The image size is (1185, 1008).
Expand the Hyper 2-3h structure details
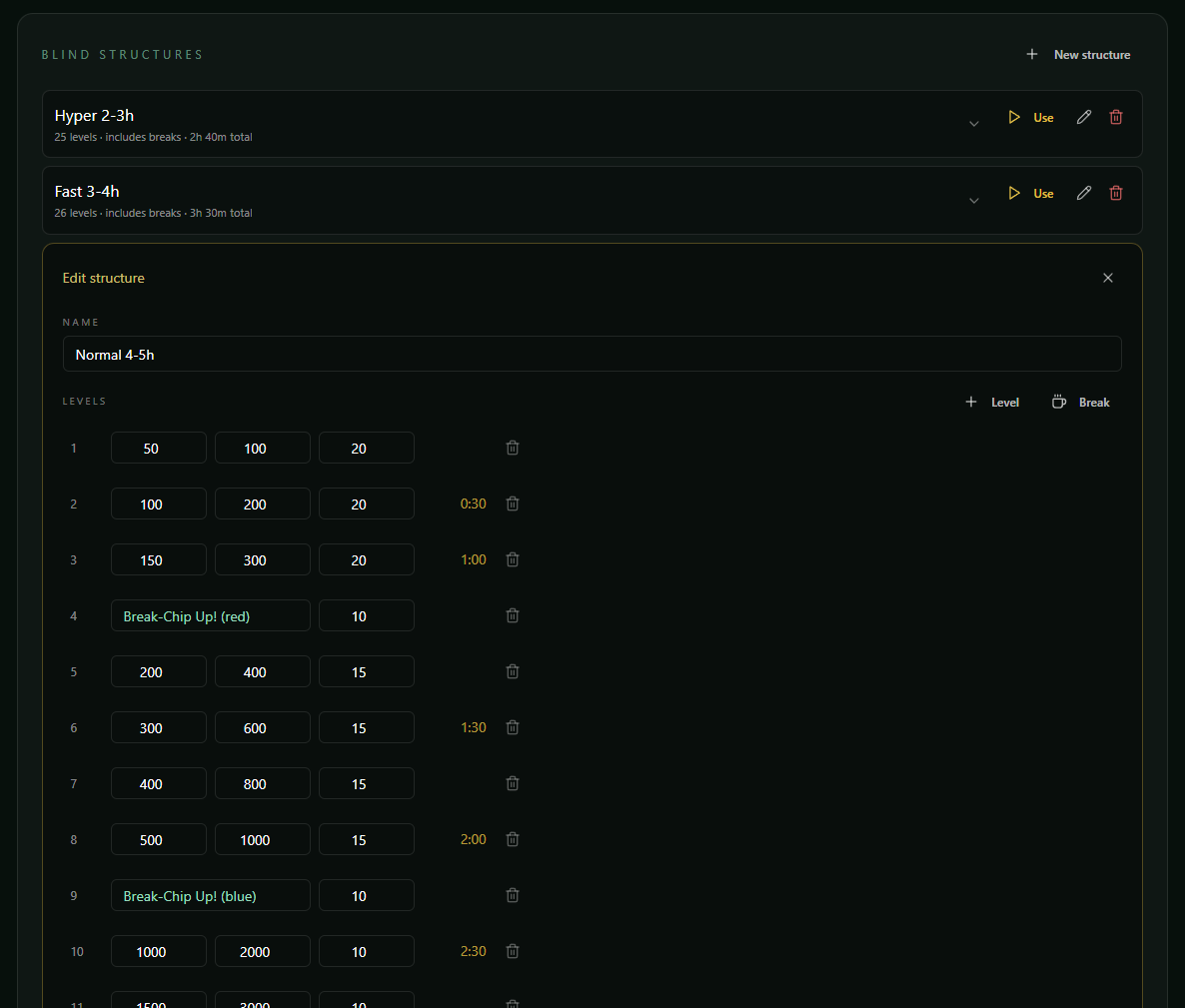pos(974,124)
